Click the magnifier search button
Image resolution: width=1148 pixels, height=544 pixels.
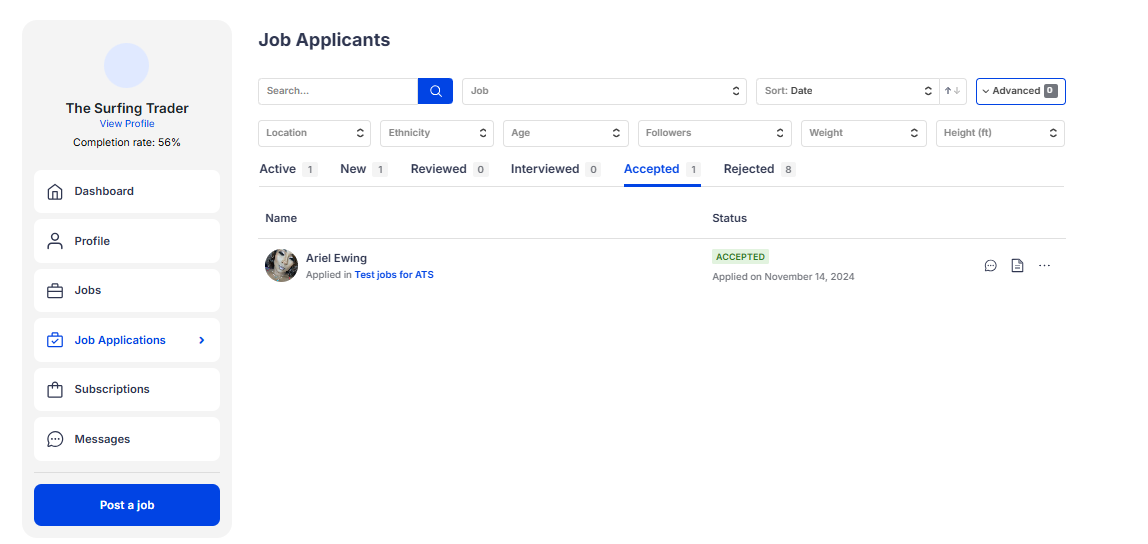[435, 91]
